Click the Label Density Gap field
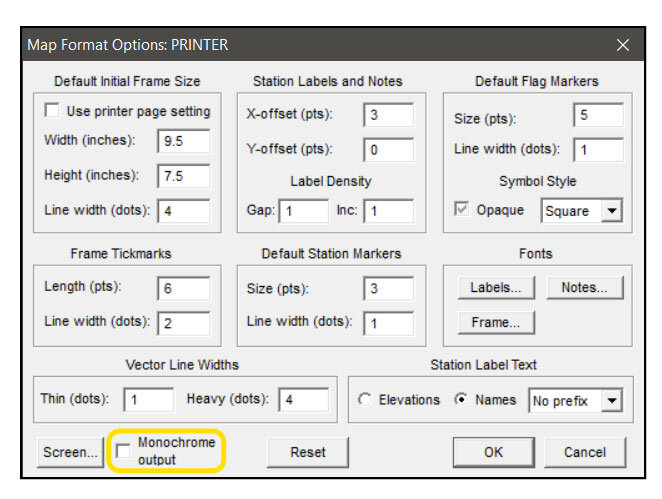662x499 pixels. (304, 211)
